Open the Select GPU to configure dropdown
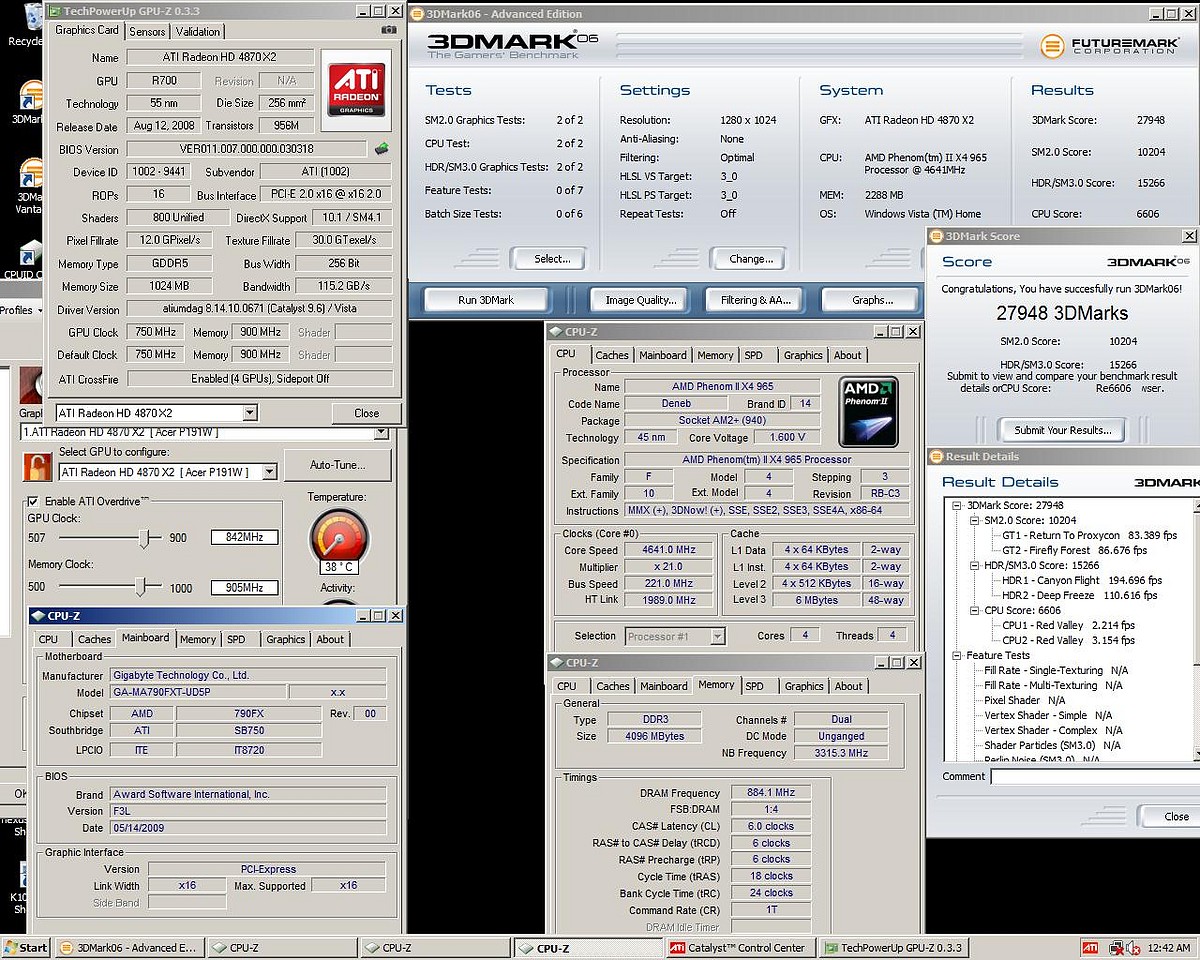This screenshot has height=960, width=1200. tap(270, 472)
